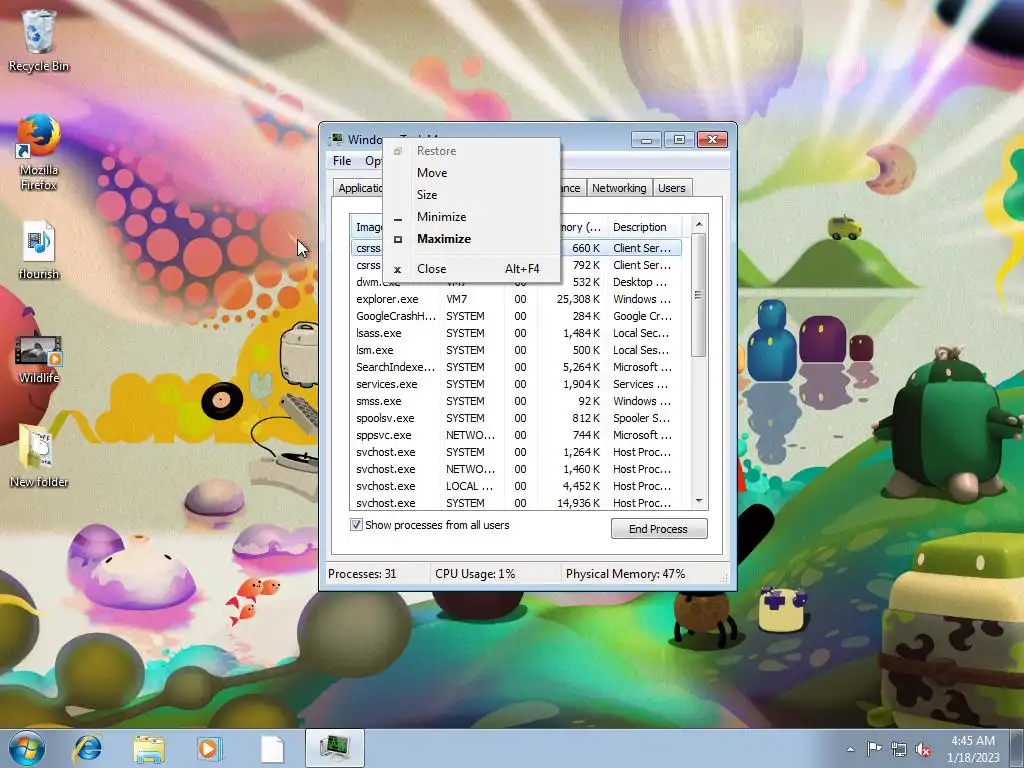The height and width of the screenshot is (768, 1024).
Task: Click the End Process button
Action: pos(659,528)
